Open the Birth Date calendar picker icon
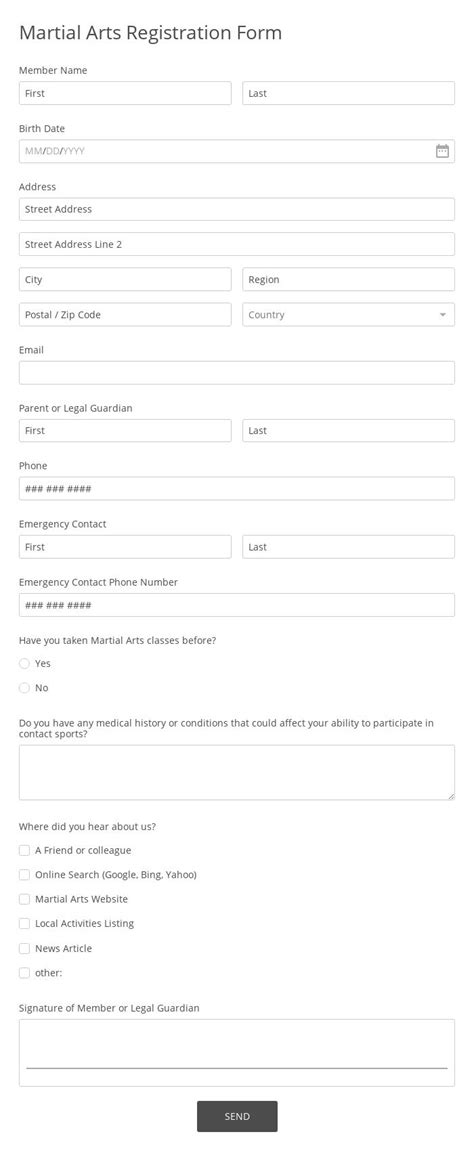This screenshot has height=1151, width=474. (442, 151)
